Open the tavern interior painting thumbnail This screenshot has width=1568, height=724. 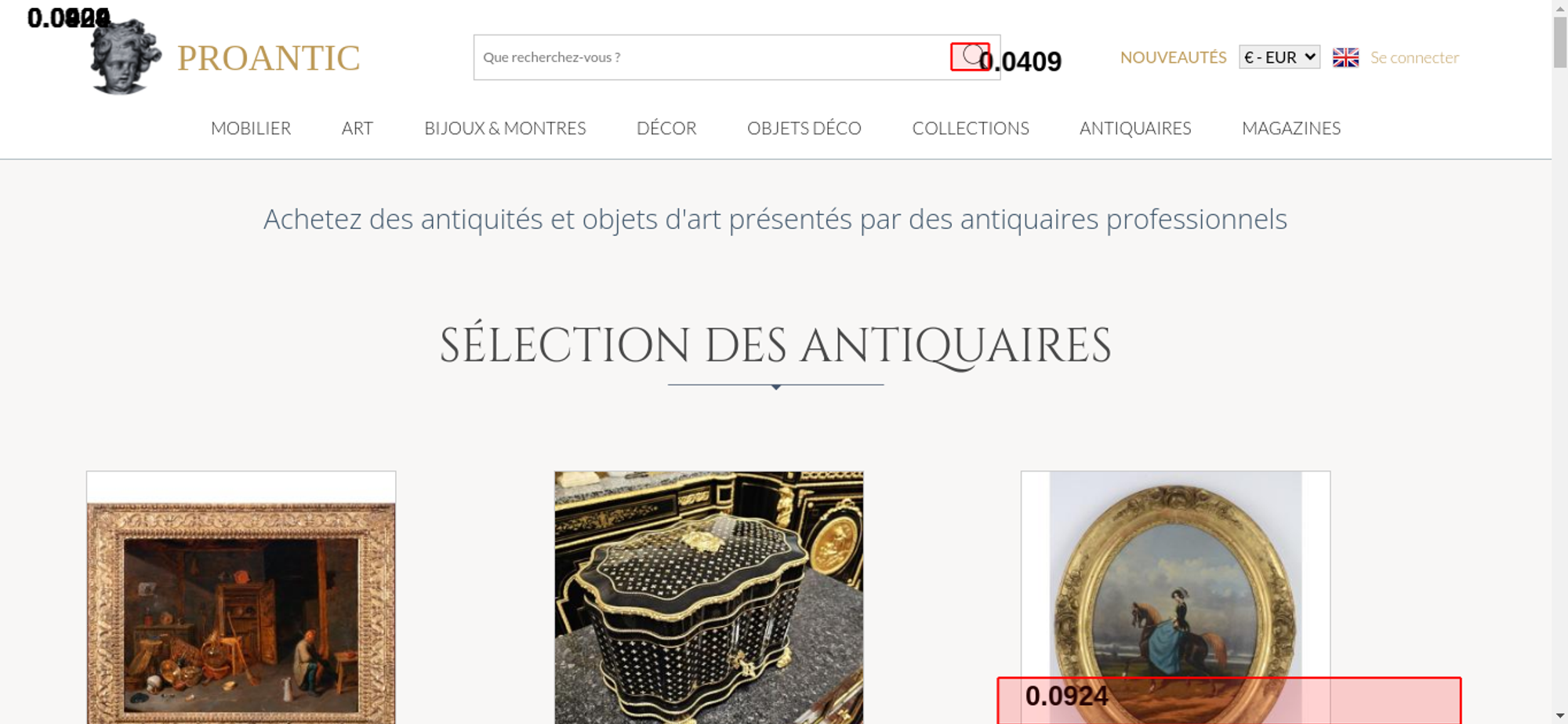pyautogui.click(x=241, y=598)
